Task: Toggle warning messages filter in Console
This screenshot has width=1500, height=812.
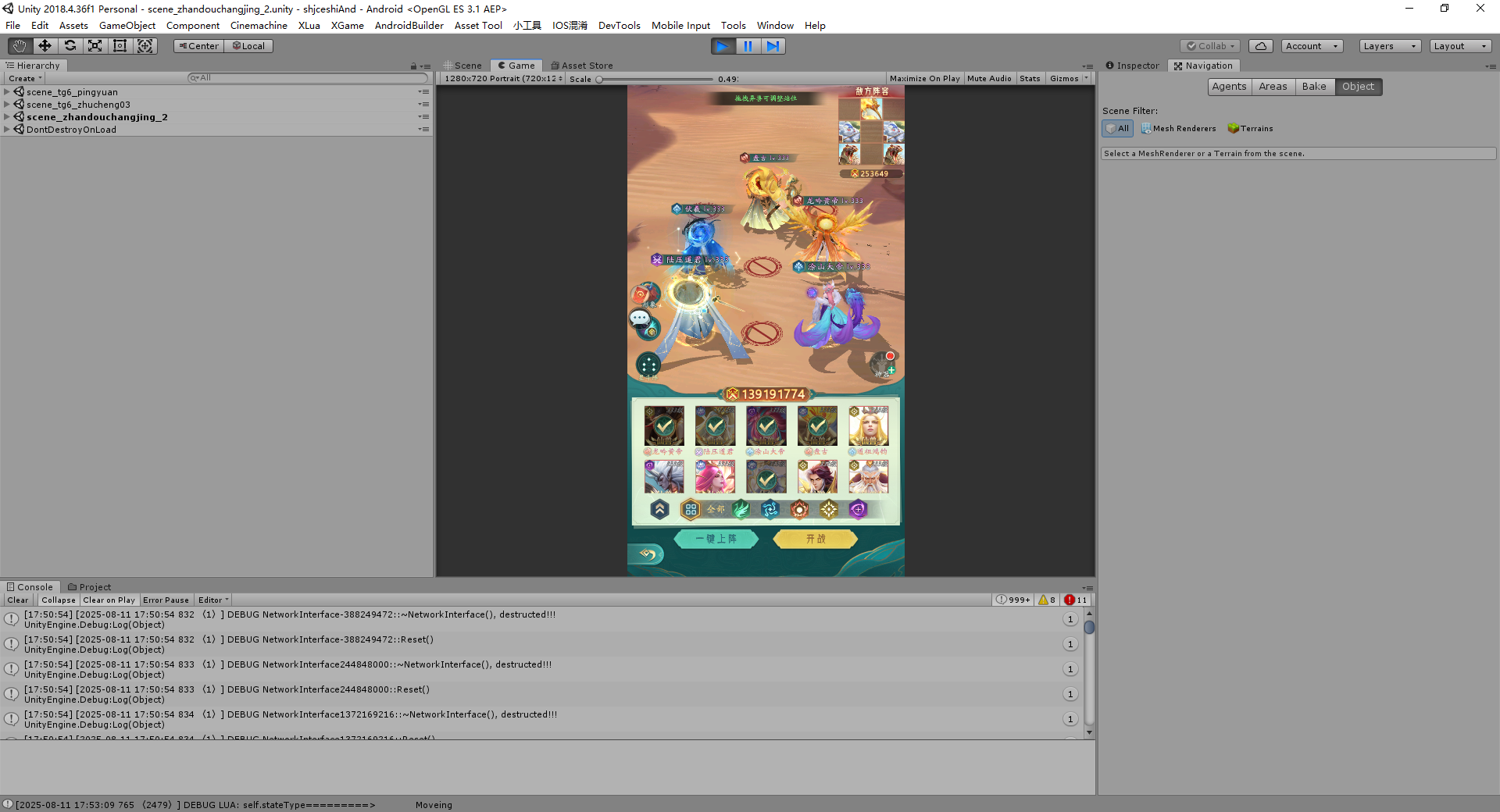Action: point(1047,600)
